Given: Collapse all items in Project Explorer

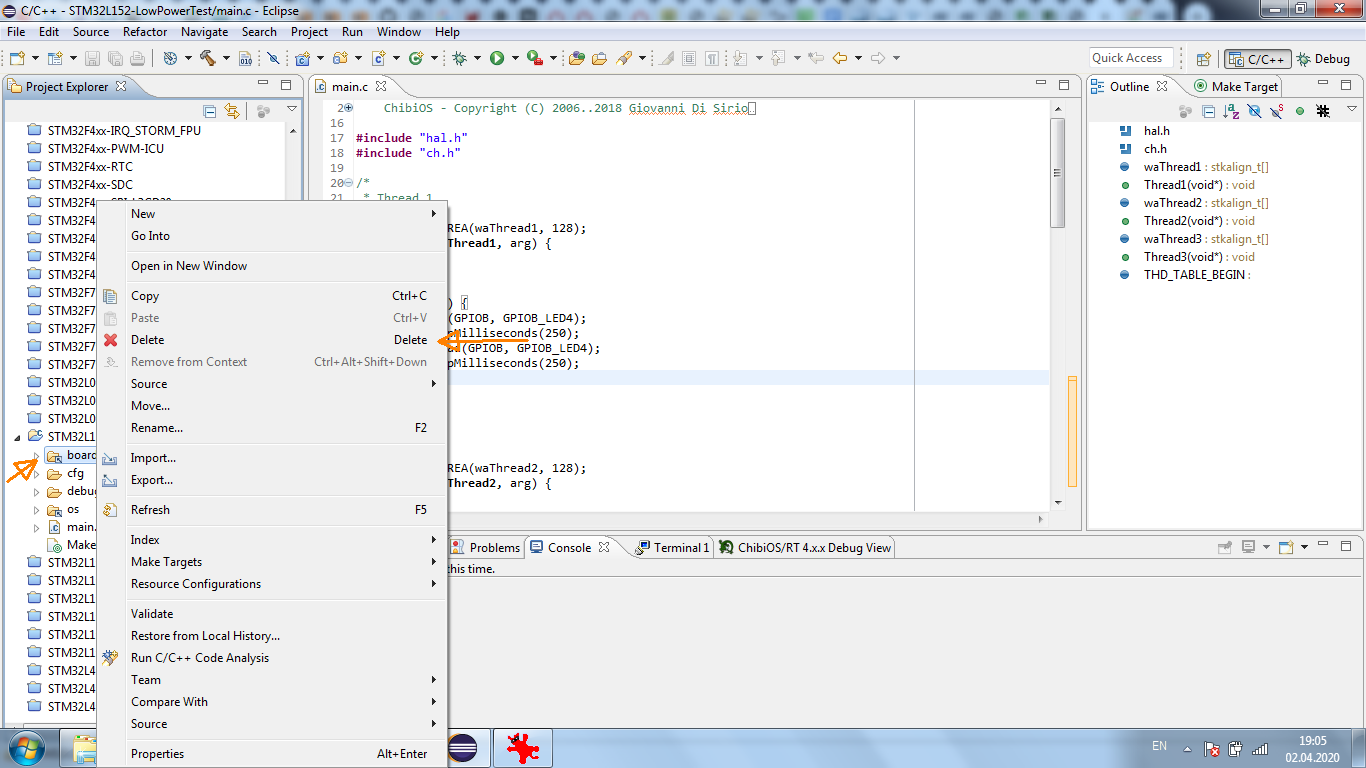Looking at the screenshot, I should click(210, 111).
